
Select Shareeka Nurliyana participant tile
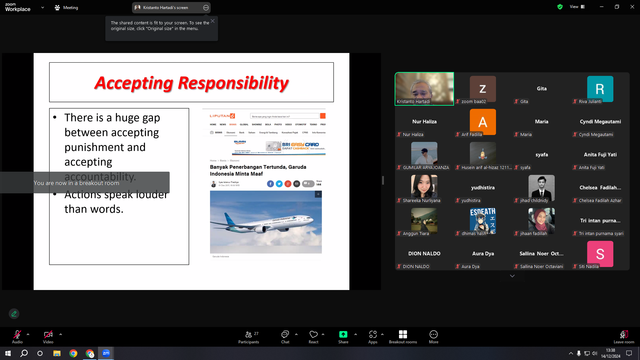[x=424, y=188]
